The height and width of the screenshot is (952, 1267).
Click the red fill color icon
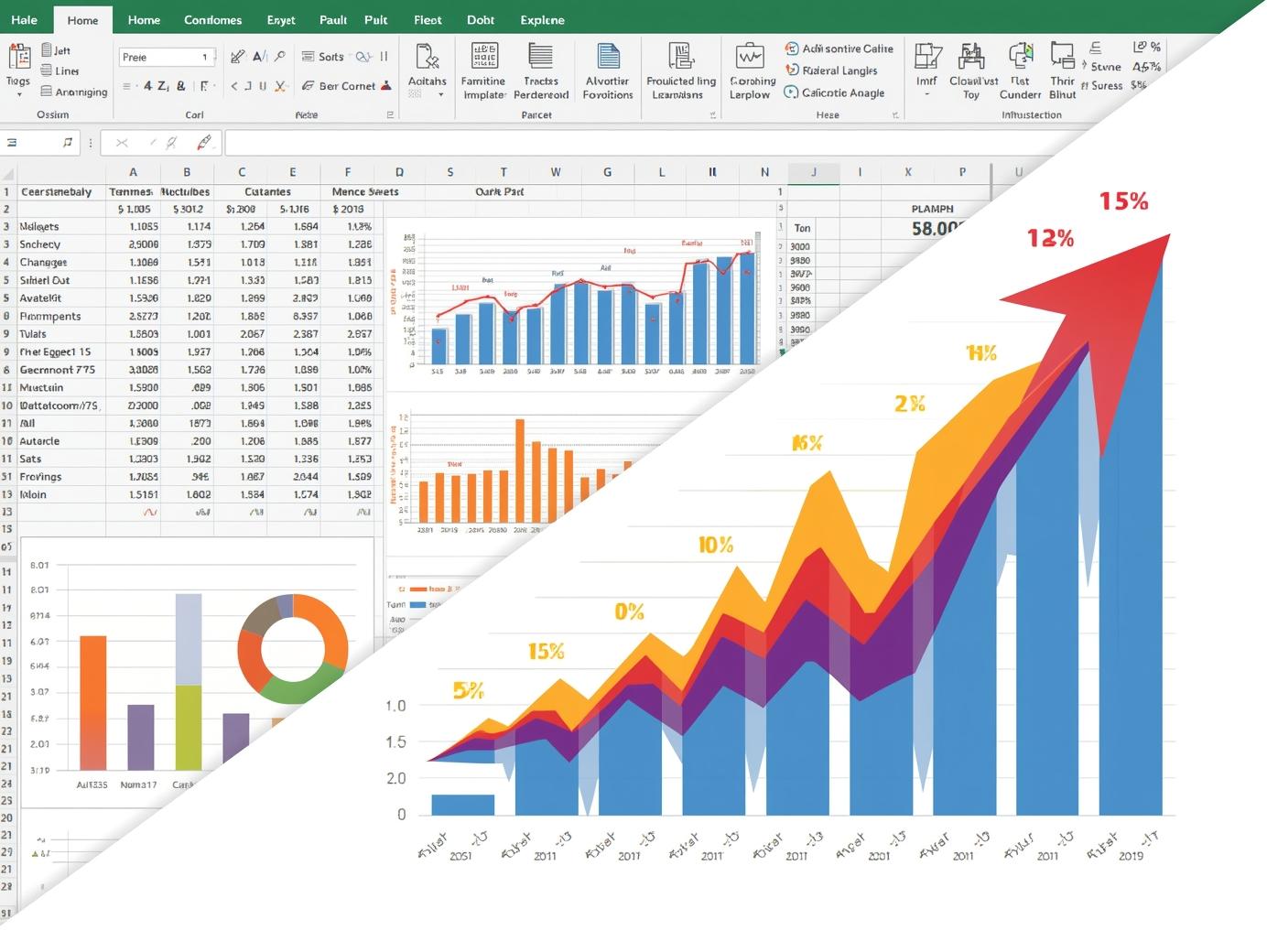coord(386,86)
